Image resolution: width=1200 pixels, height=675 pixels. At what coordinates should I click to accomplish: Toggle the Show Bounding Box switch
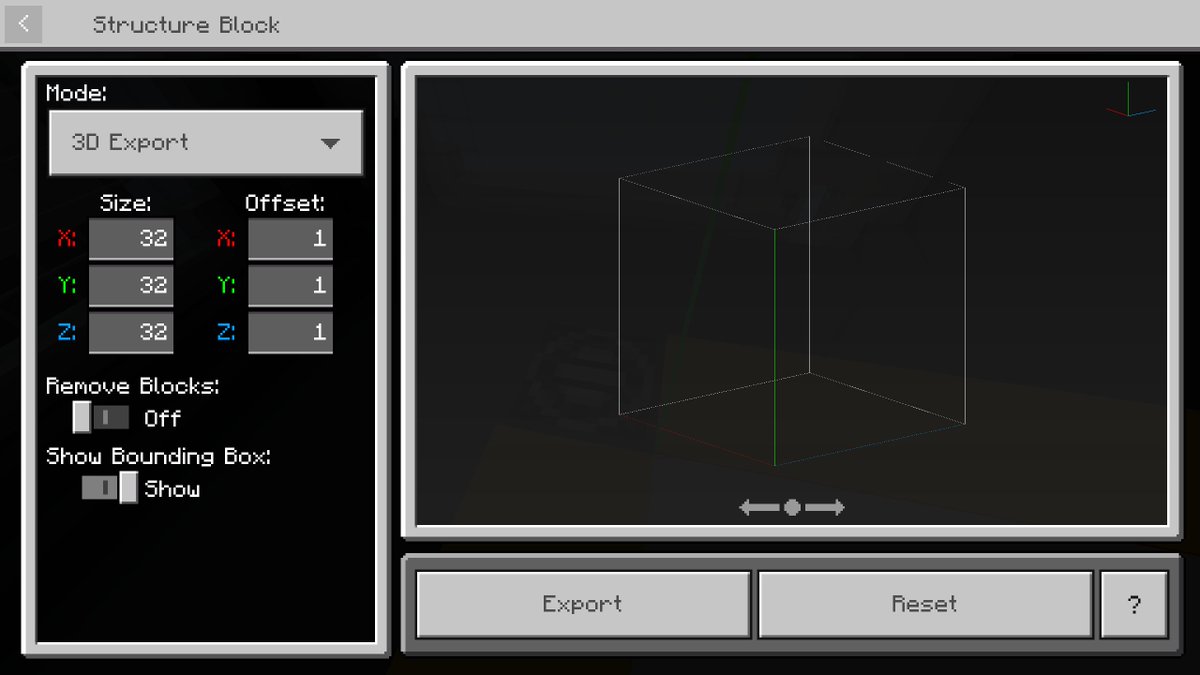(110, 488)
